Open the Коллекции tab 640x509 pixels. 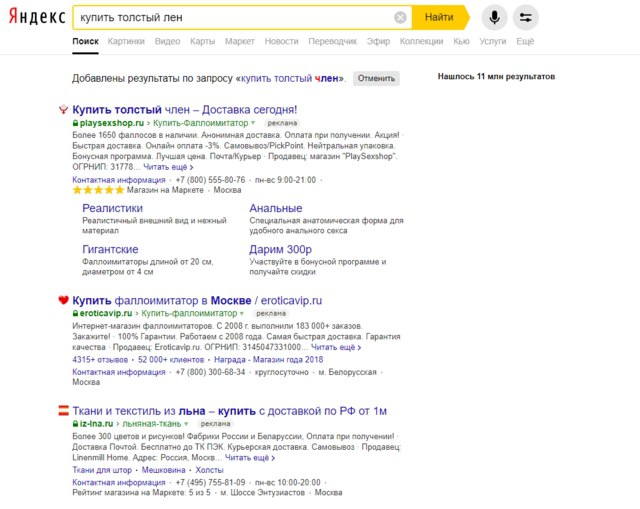pos(421,41)
